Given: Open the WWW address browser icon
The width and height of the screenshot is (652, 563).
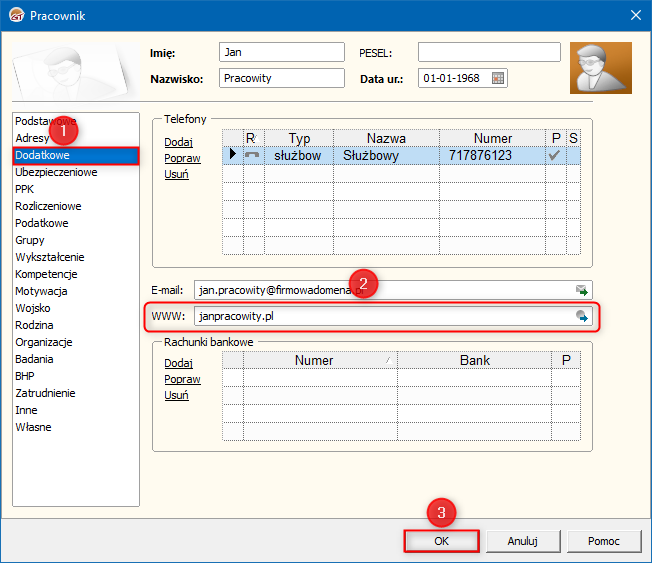Looking at the screenshot, I should tap(581, 316).
